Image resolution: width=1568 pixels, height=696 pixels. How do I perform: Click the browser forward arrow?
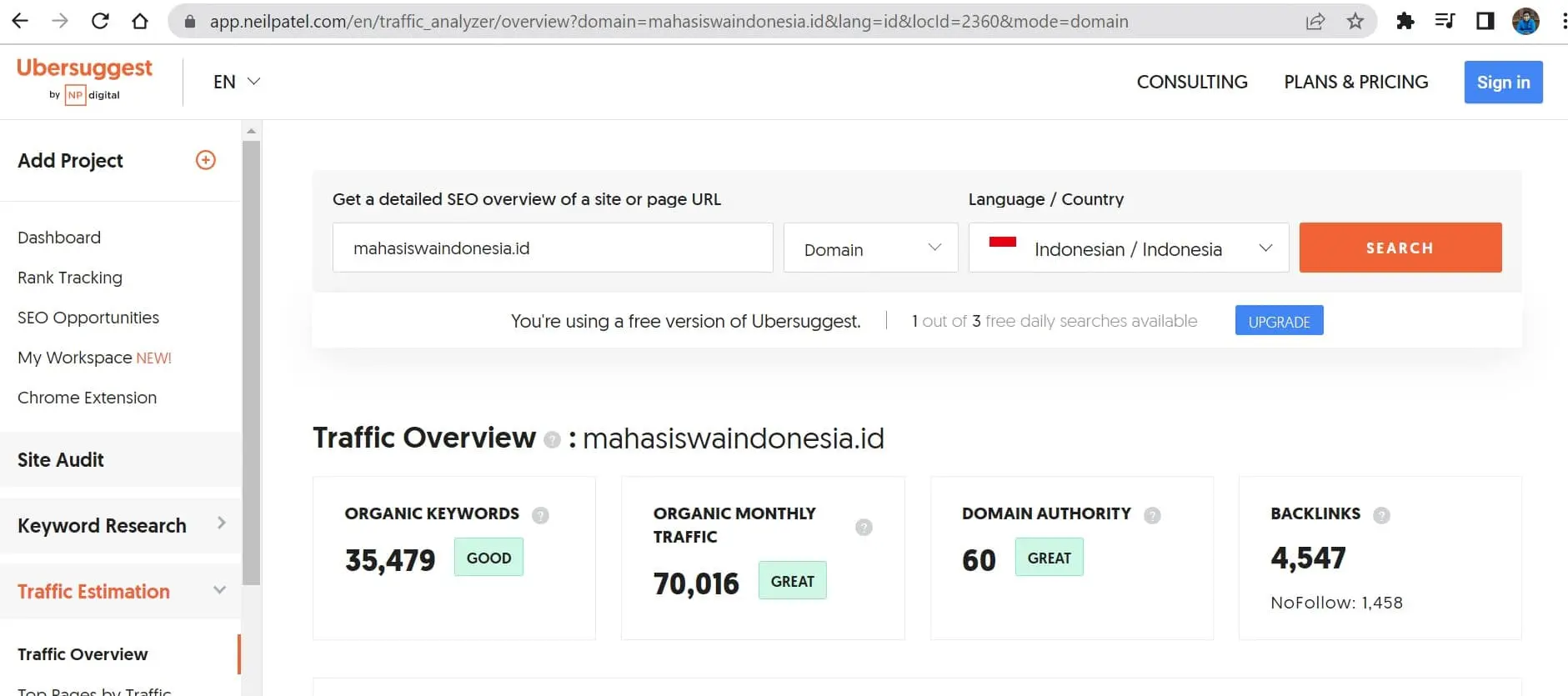click(60, 21)
